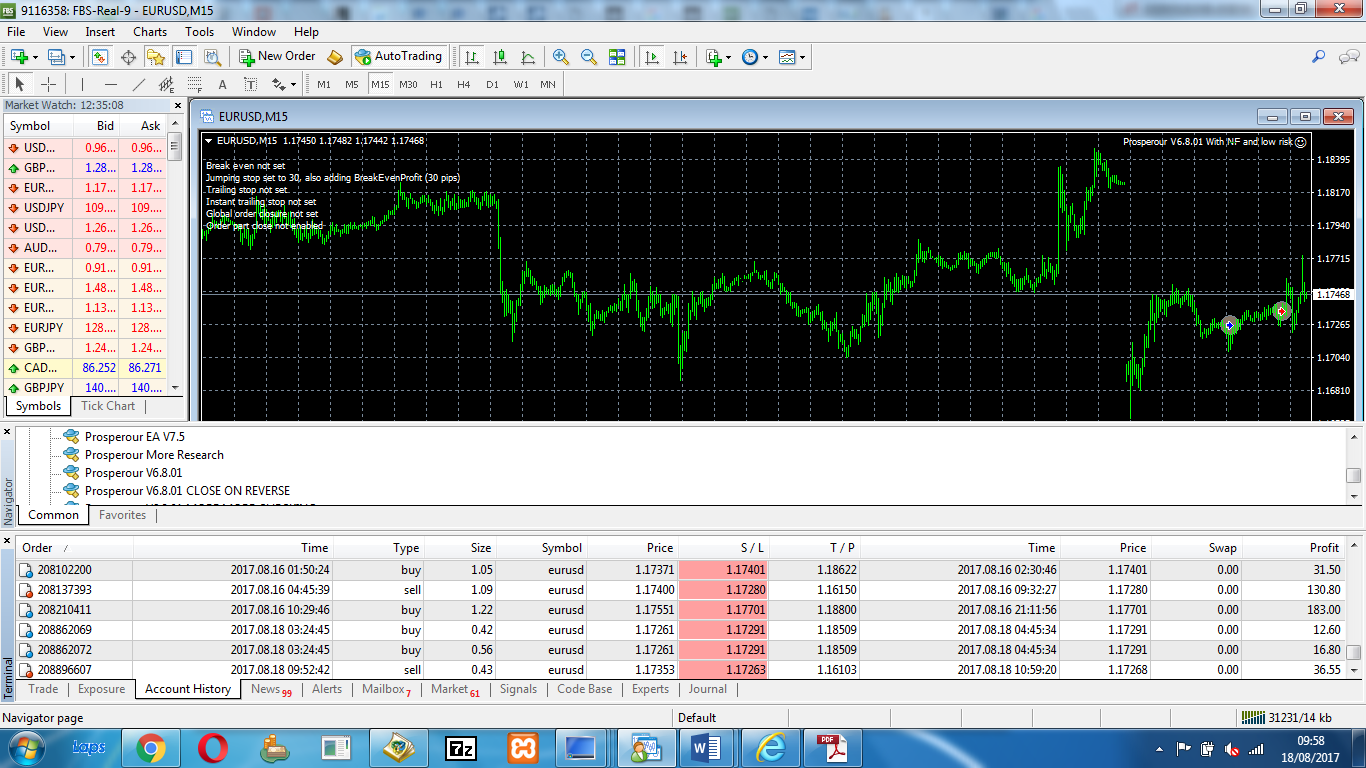Select the text label tool
The height and width of the screenshot is (768, 1366).
point(251,84)
